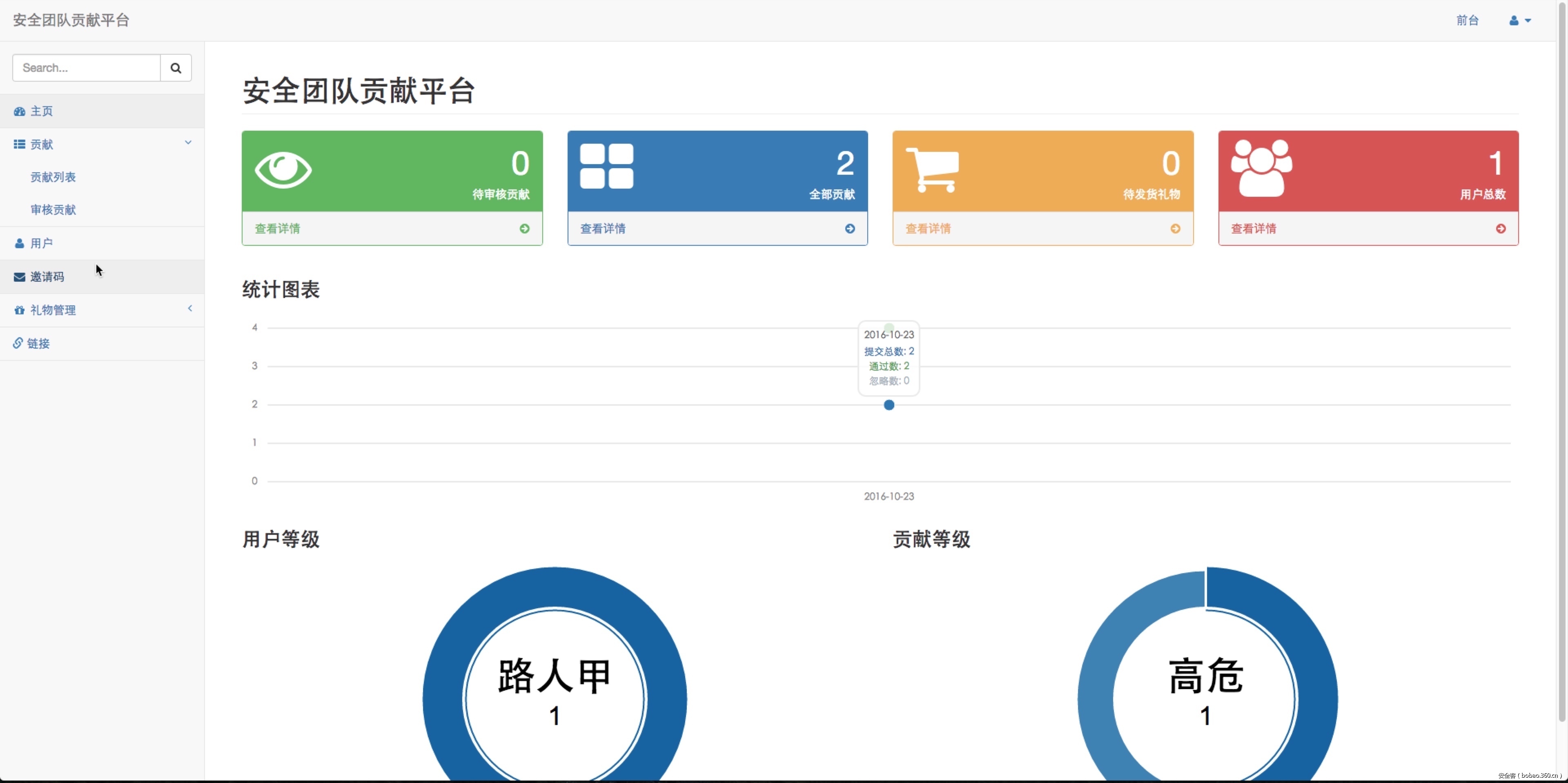Select 审核贡献 in the sidebar

click(x=53, y=209)
